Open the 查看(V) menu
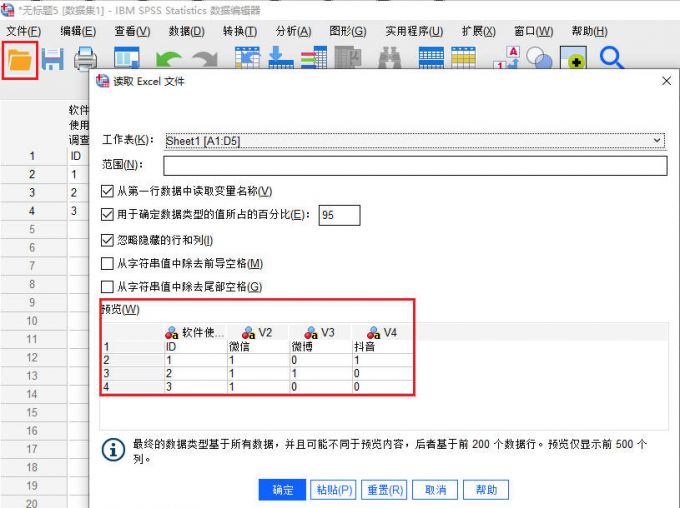This screenshot has width=680, height=508. tap(132, 31)
